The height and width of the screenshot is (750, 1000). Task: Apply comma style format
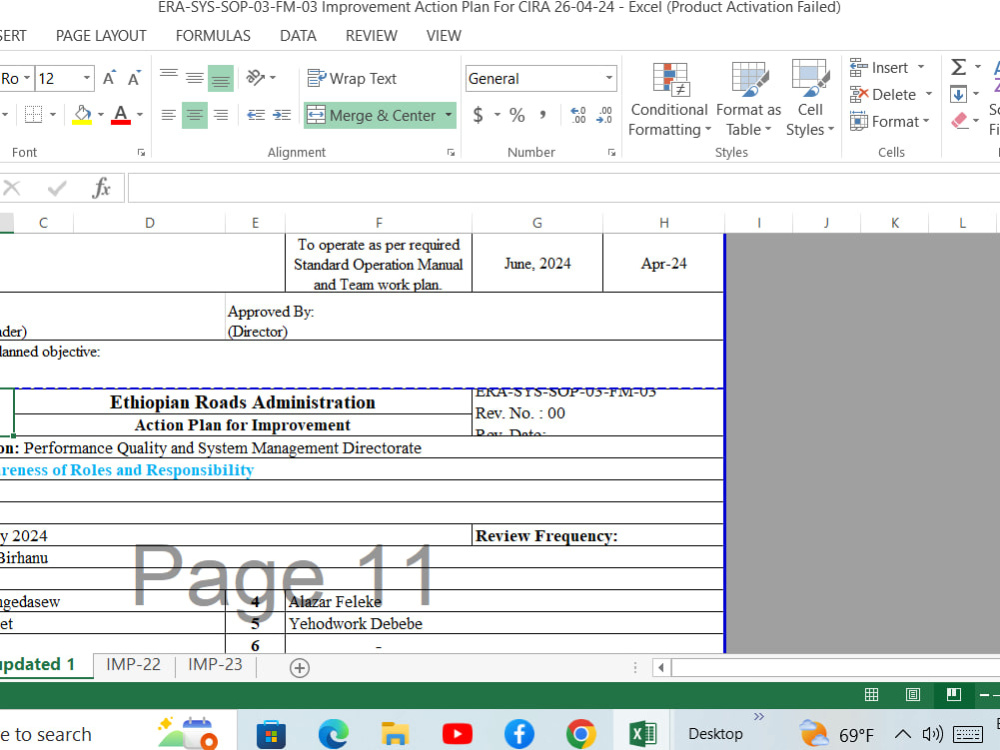543,115
